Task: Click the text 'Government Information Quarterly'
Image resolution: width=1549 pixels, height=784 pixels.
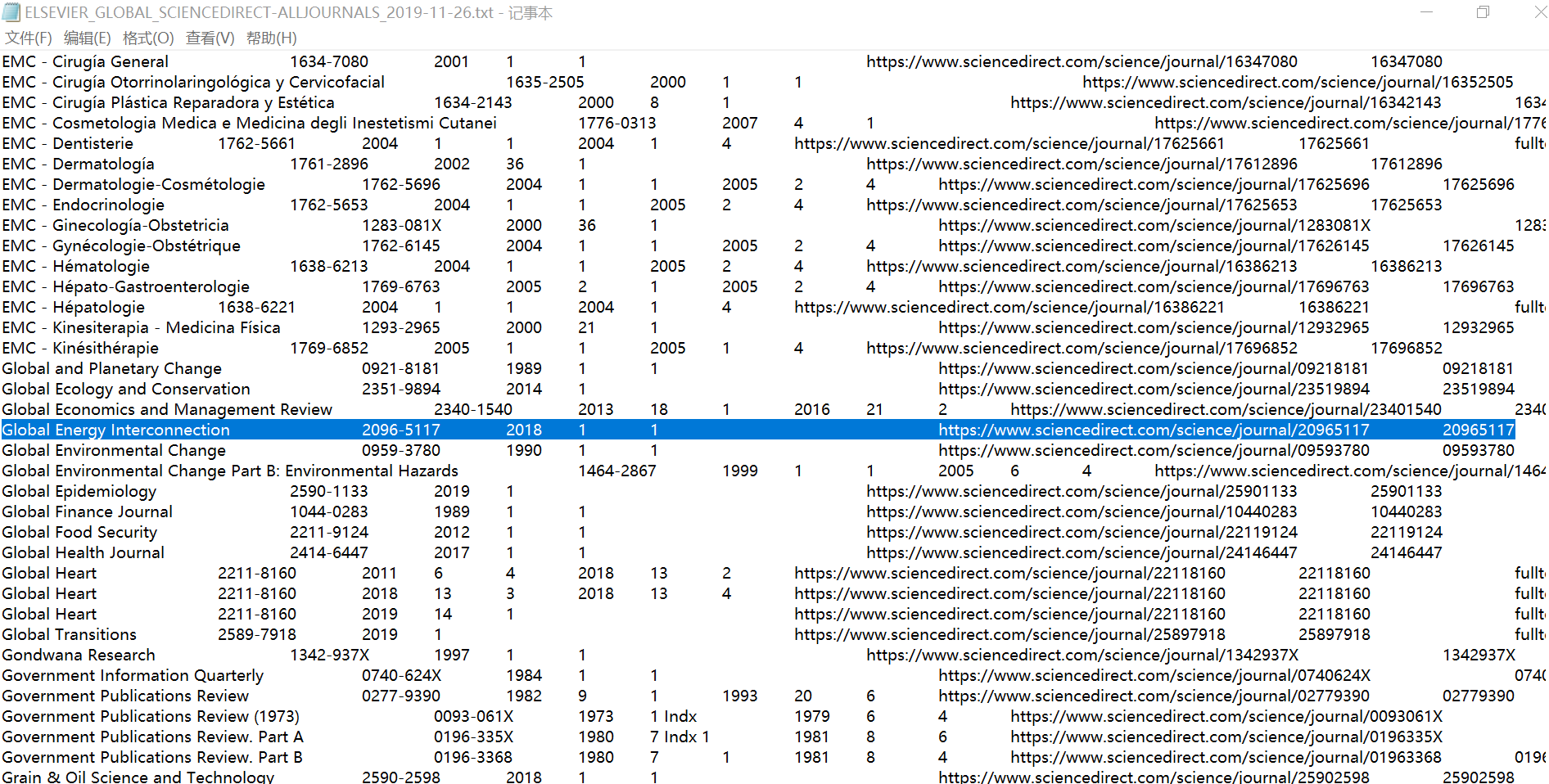Action: [133, 675]
